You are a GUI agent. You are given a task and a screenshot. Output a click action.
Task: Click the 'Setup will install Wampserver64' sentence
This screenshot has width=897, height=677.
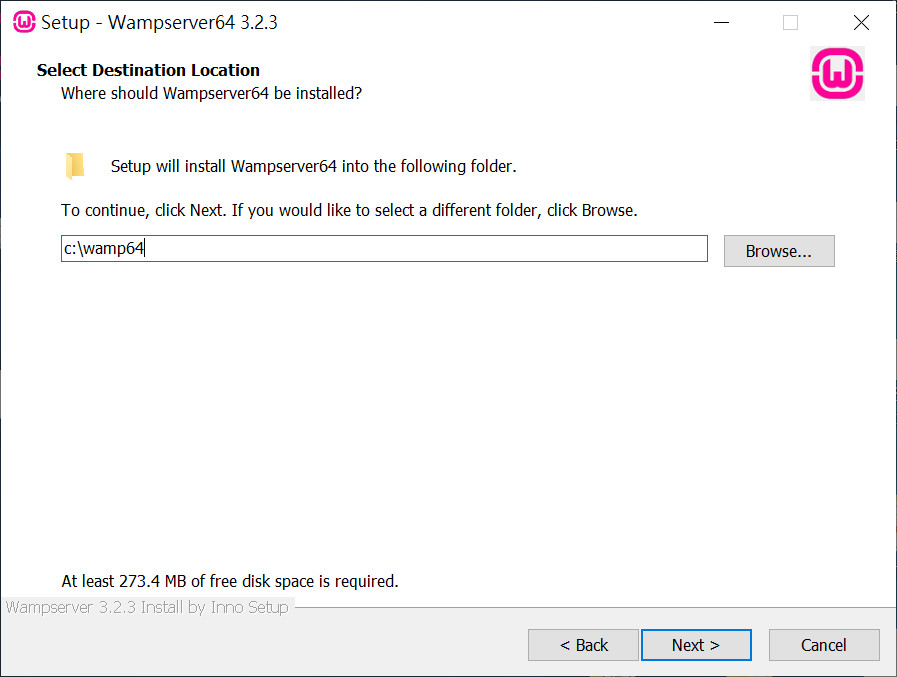313,166
